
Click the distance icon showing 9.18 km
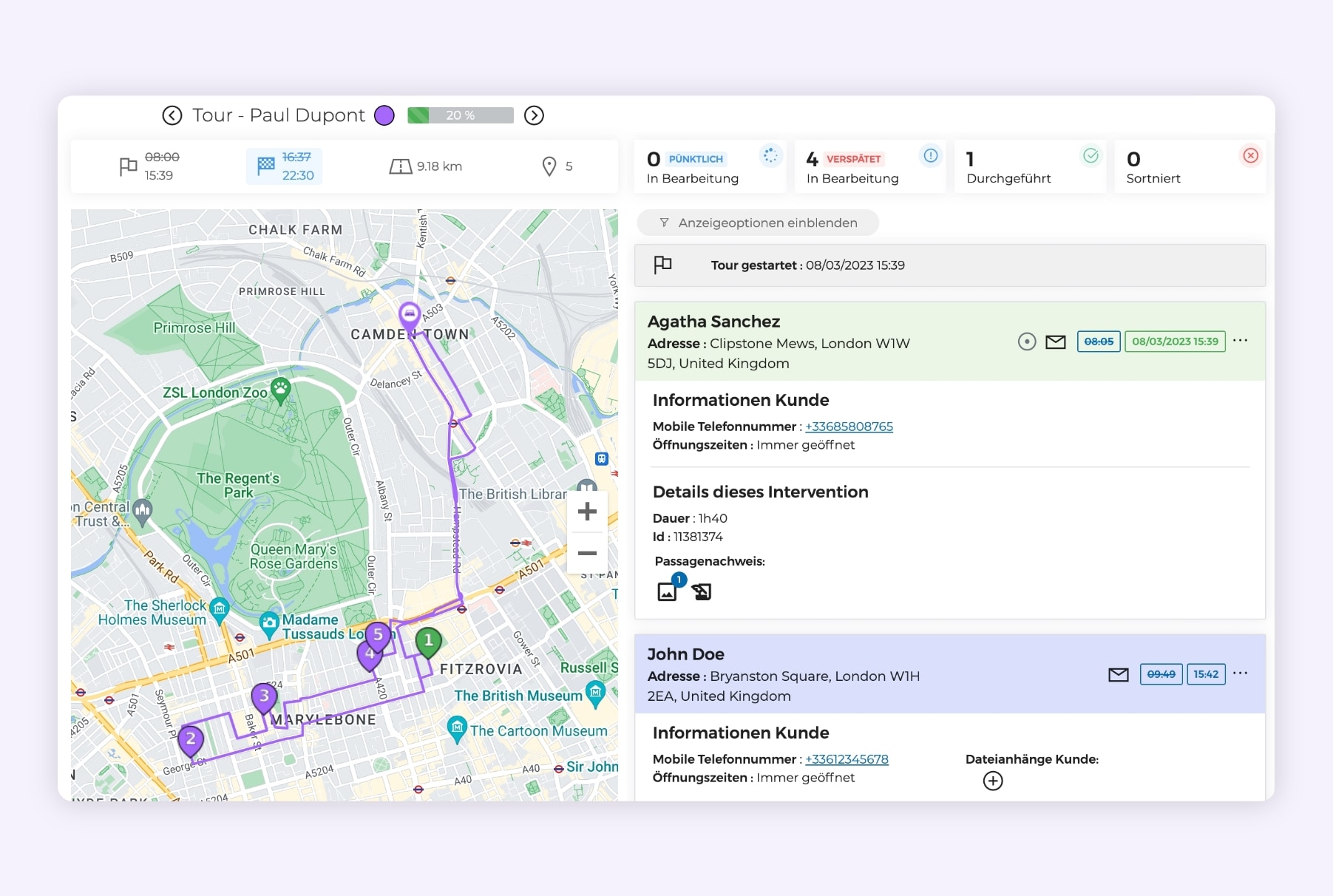[400, 166]
